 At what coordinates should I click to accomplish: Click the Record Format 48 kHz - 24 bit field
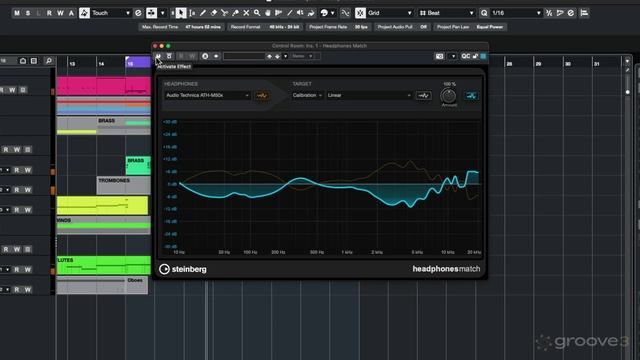click(x=265, y=27)
